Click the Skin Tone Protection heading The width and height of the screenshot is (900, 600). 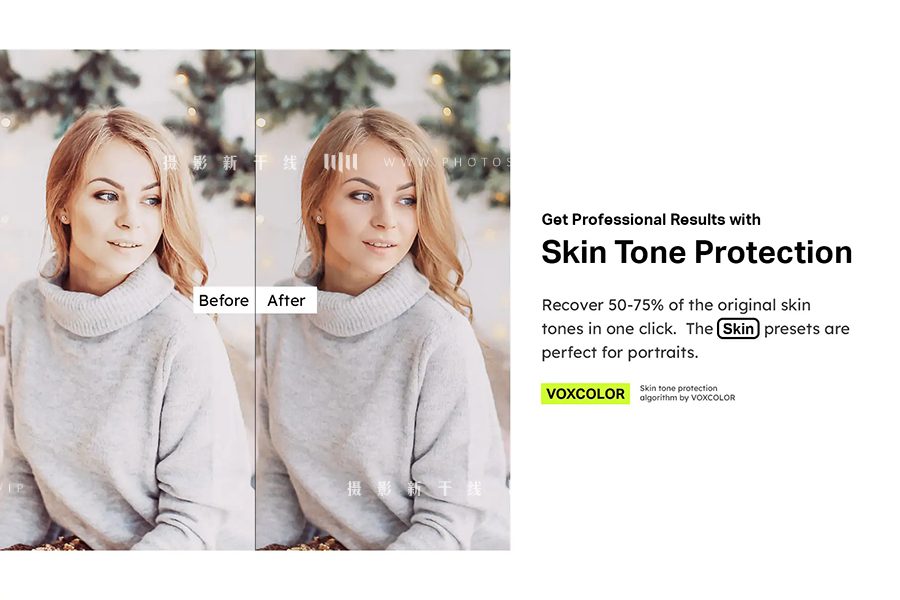tap(696, 252)
